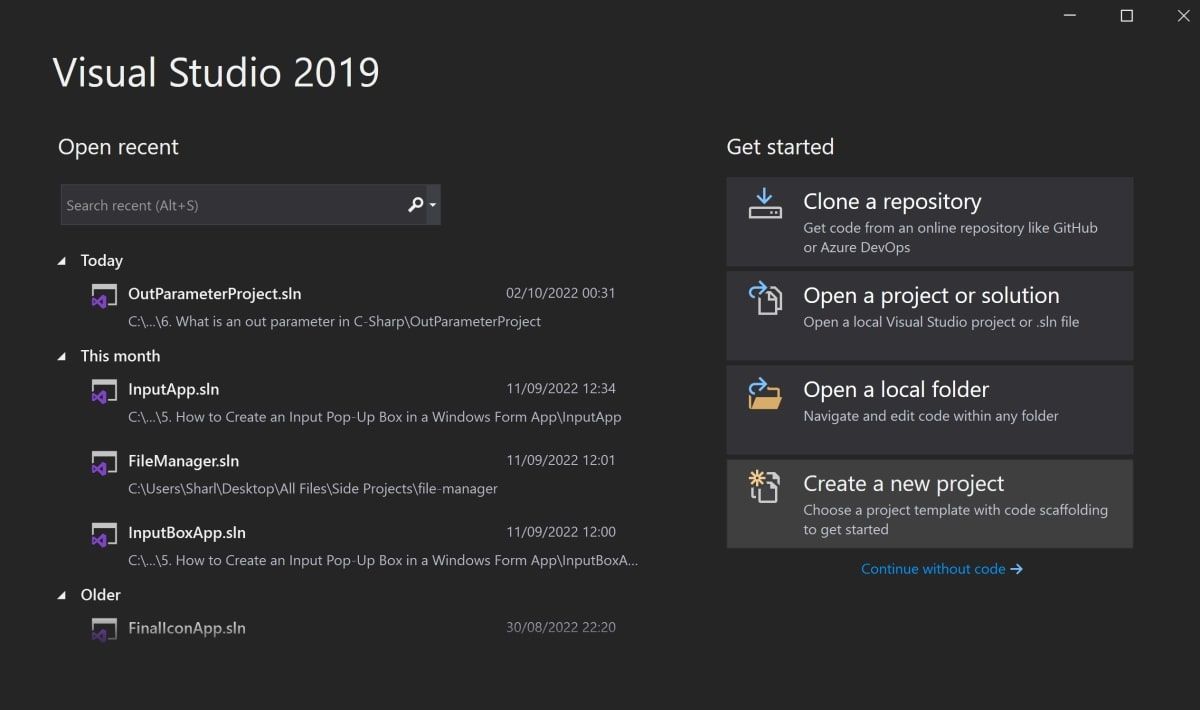The width and height of the screenshot is (1200, 710).
Task: Collapse the Today group
Action: (62, 261)
